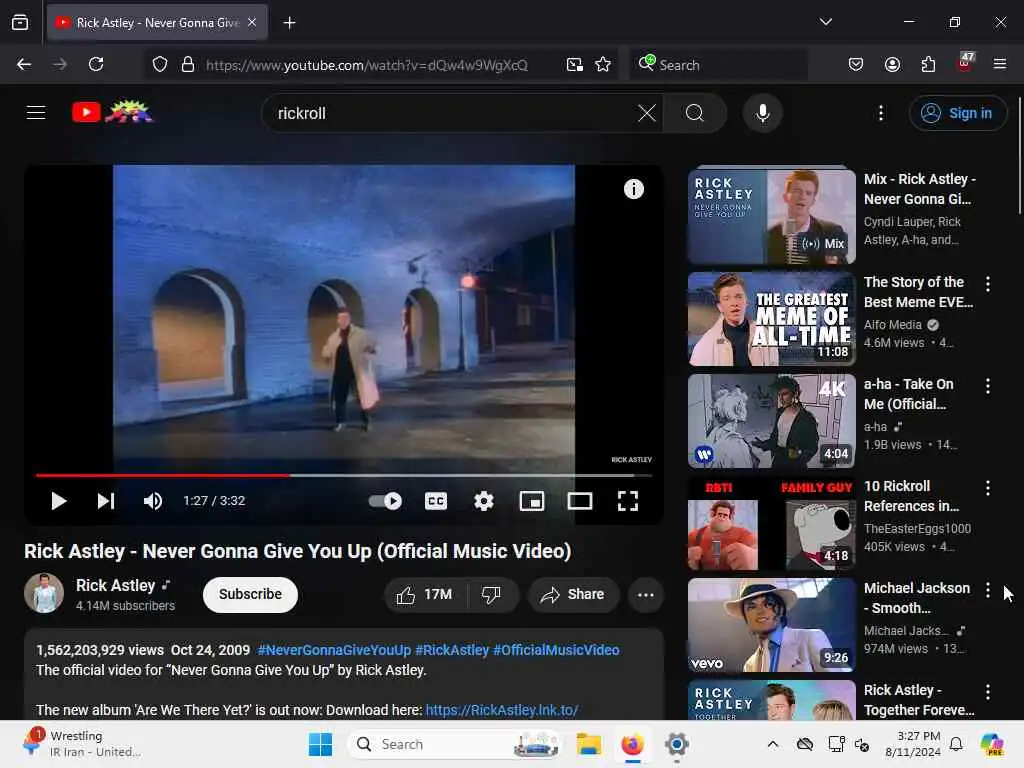Open a-ha Take On Me video thumbnail
The height and width of the screenshot is (768, 1024).
coord(771,421)
